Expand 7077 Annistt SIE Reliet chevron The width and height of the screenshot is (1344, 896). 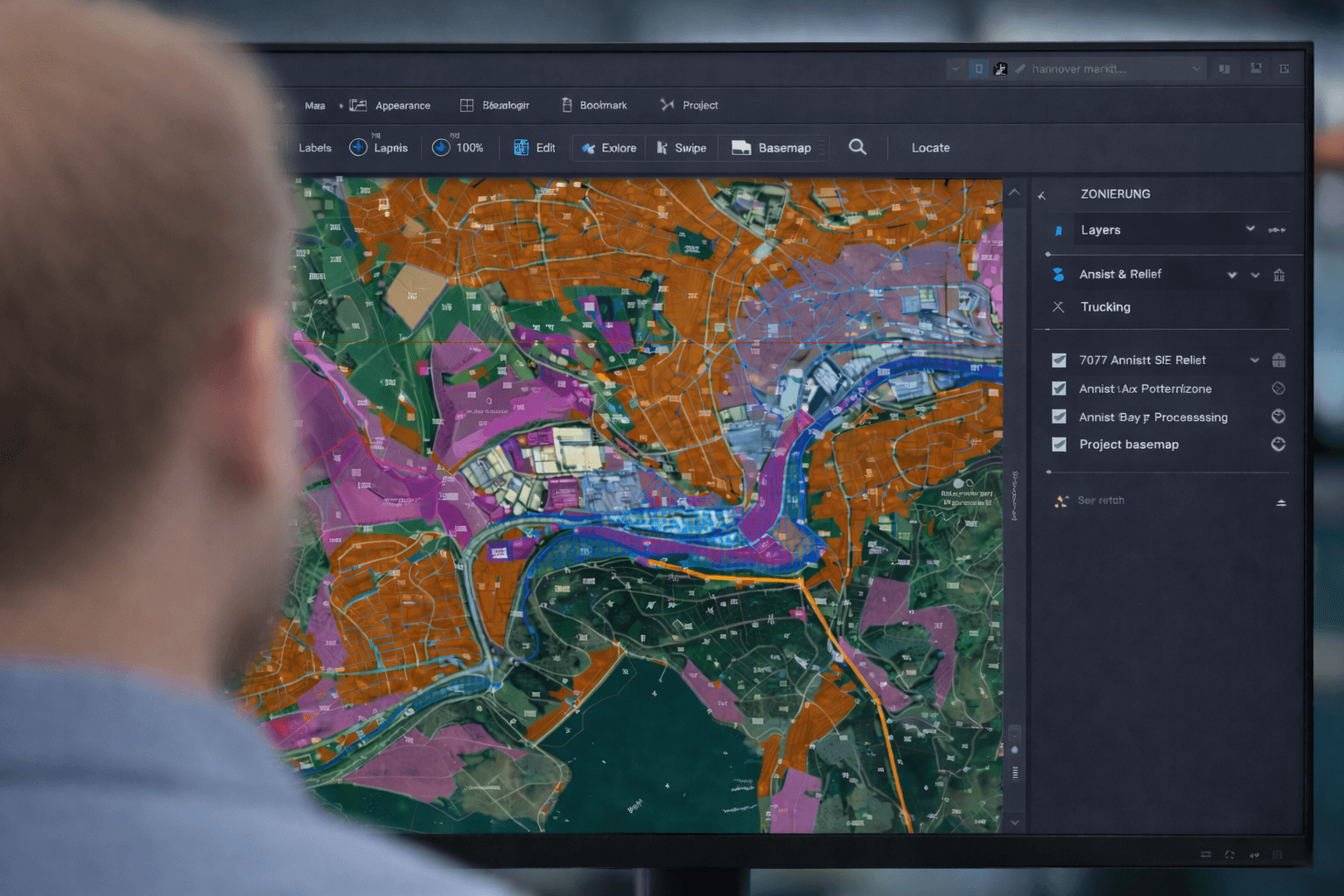coord(1255,360)
